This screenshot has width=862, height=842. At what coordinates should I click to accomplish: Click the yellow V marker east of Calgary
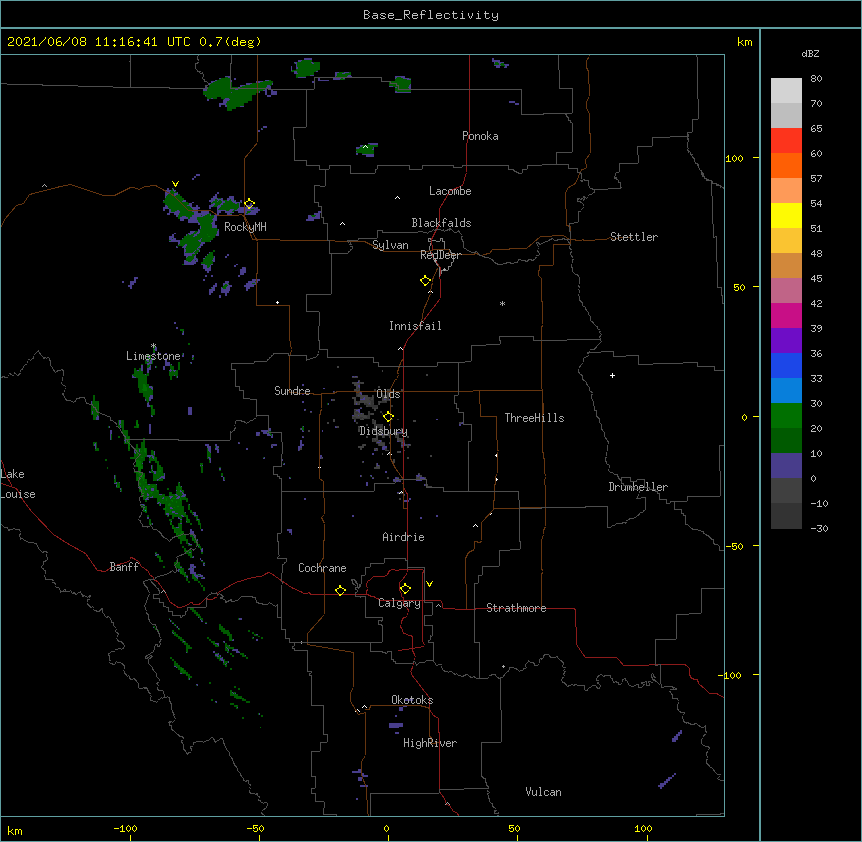pyautogui.click(x=429, y=584)
